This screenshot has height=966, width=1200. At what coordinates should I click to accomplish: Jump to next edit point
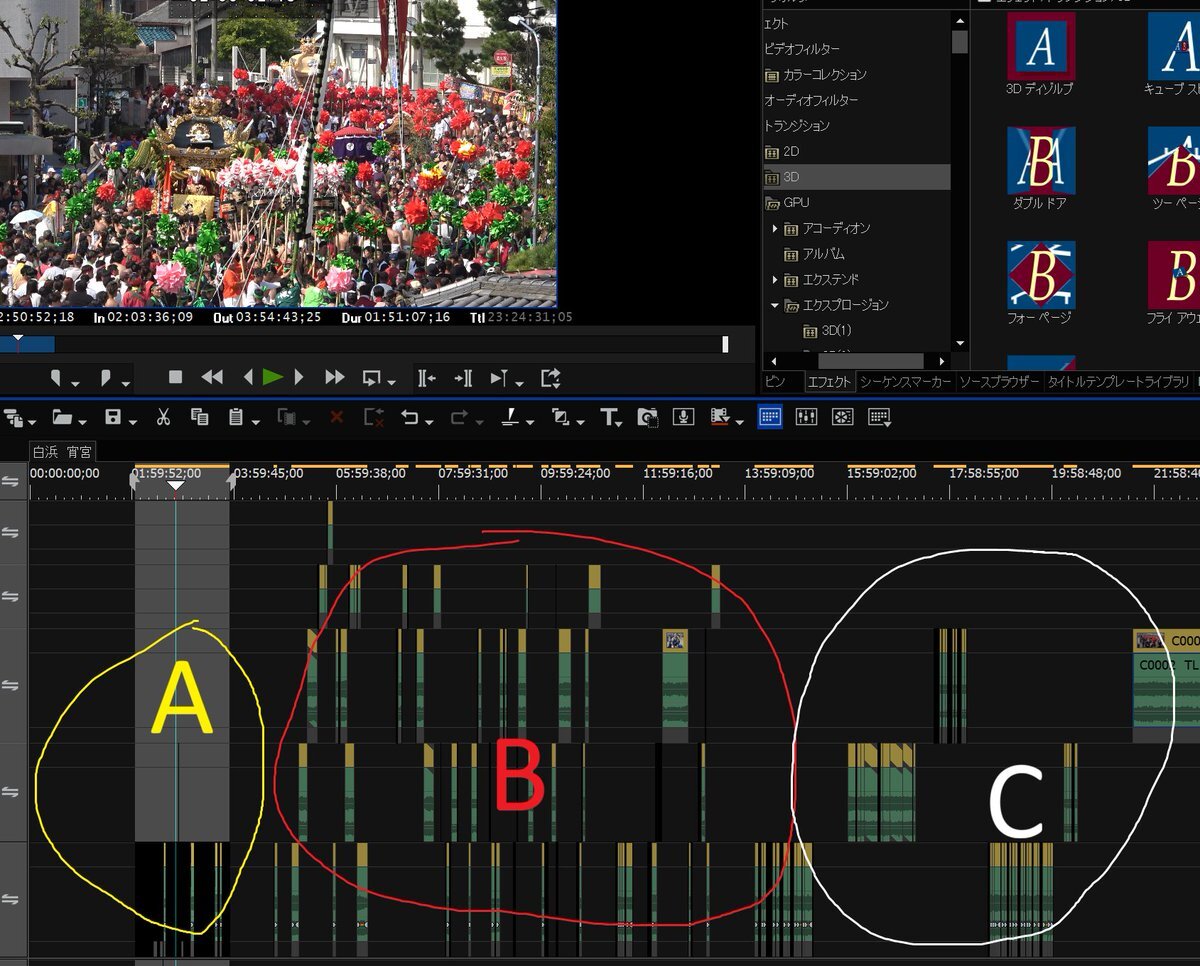[463, 378]
